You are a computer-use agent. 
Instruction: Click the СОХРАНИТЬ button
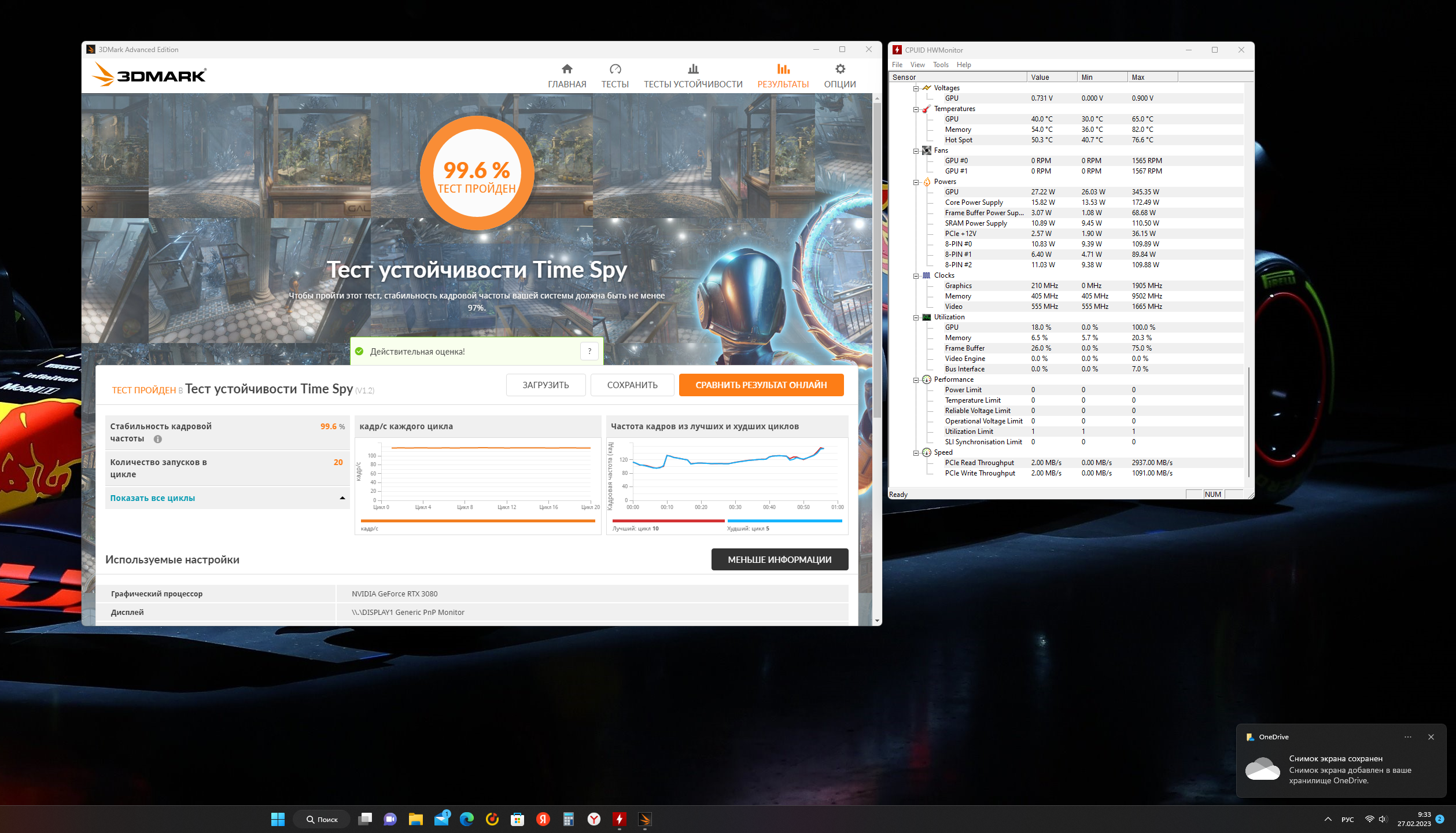coord(632,385)
